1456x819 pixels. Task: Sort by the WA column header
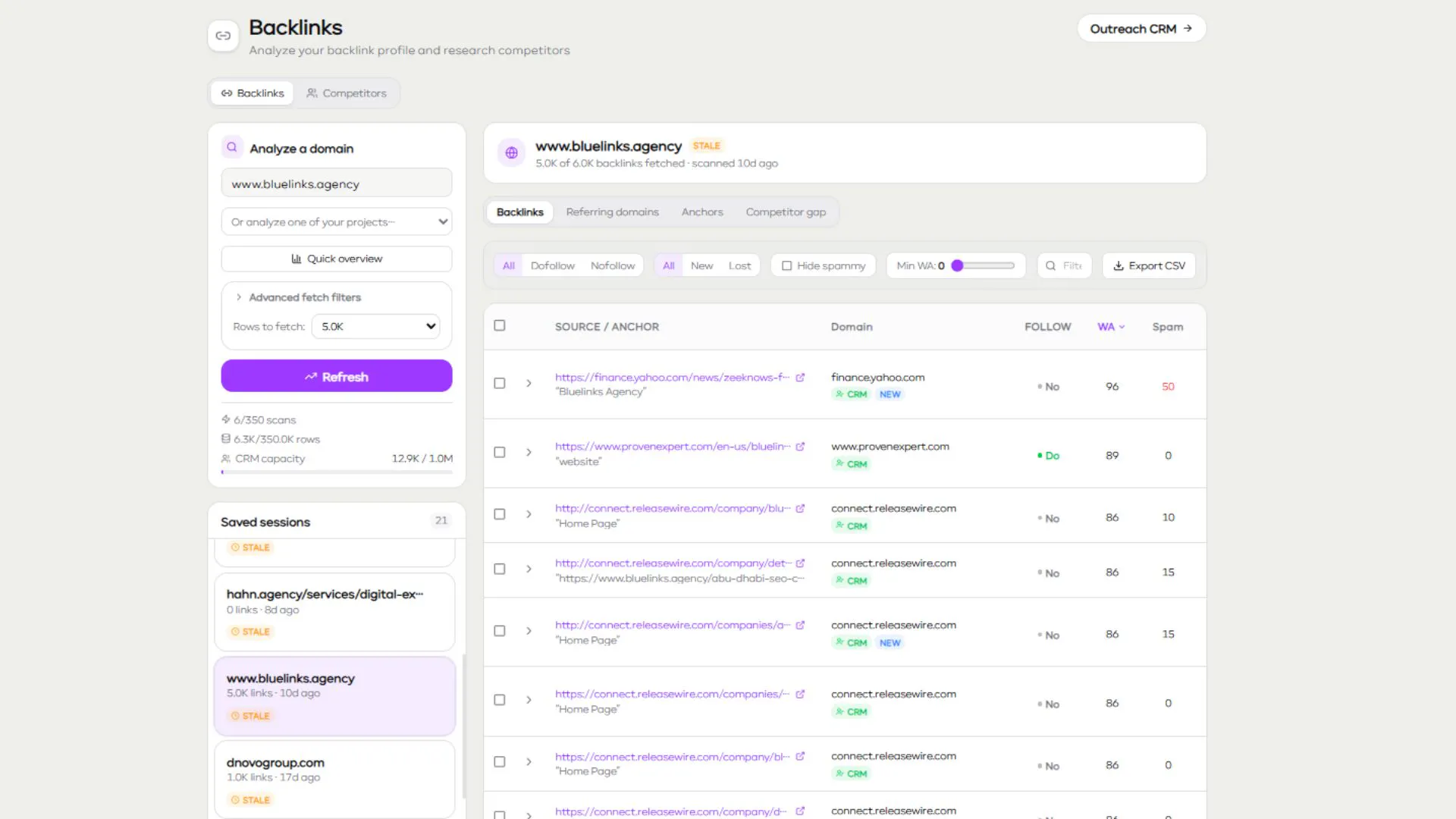click(x=1111, y=327)
